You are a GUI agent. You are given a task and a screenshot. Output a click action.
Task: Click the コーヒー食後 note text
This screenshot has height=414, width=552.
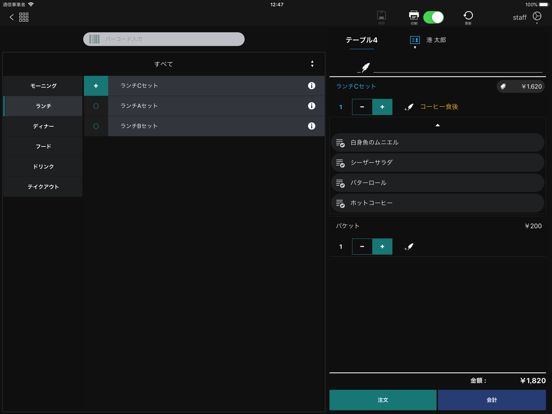click(x=439, y=107)
